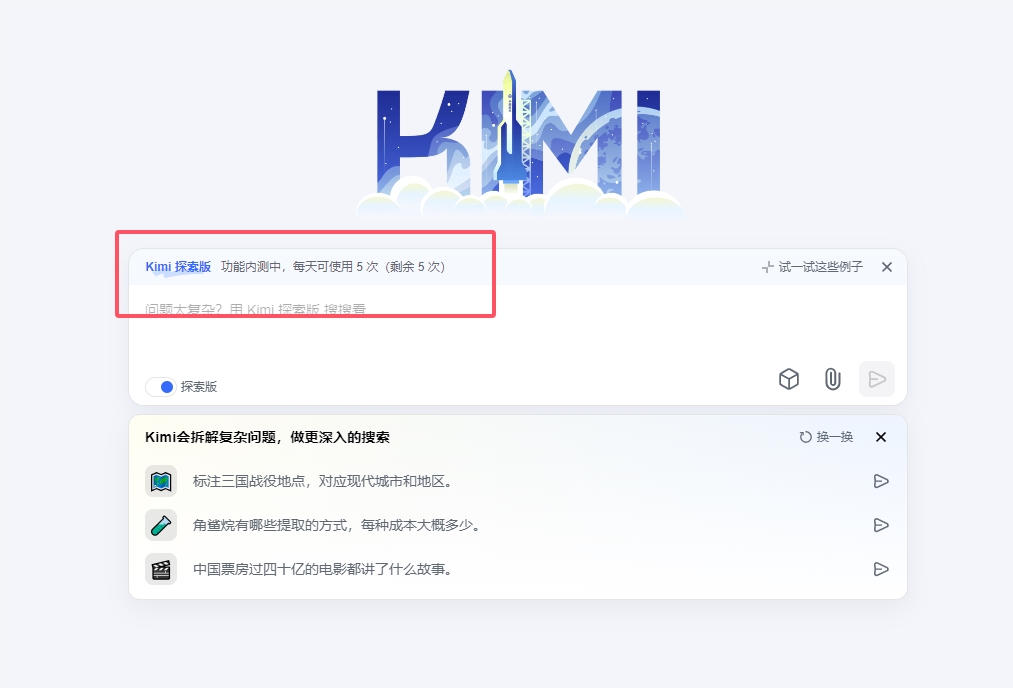Screen dimensions: 1013x688
Task: Click the Kimi 探索版 label
Action: [178, 267]
